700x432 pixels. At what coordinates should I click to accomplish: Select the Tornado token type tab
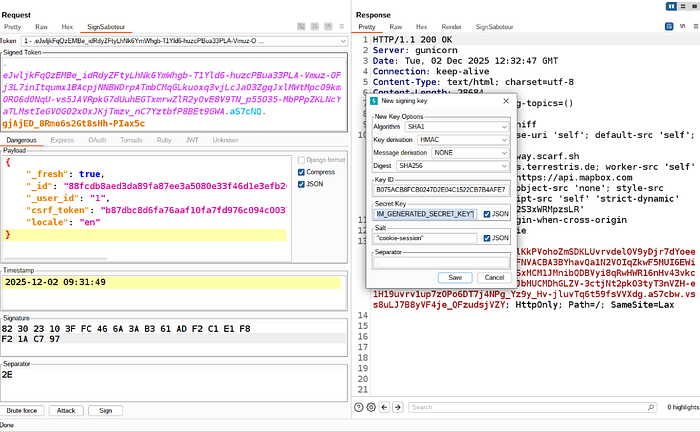point(131,140)
